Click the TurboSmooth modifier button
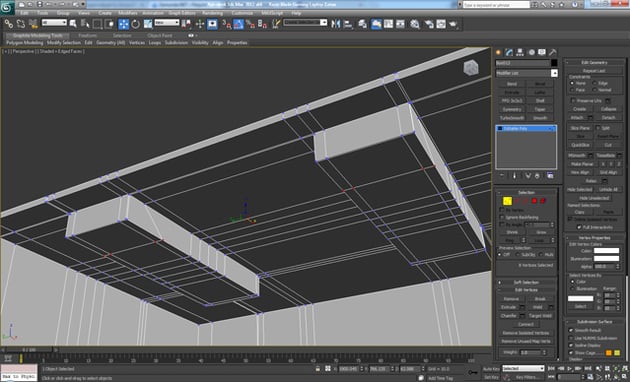This screenshot has height=382, width=630. pyautogui.click(x=512, y=118)
